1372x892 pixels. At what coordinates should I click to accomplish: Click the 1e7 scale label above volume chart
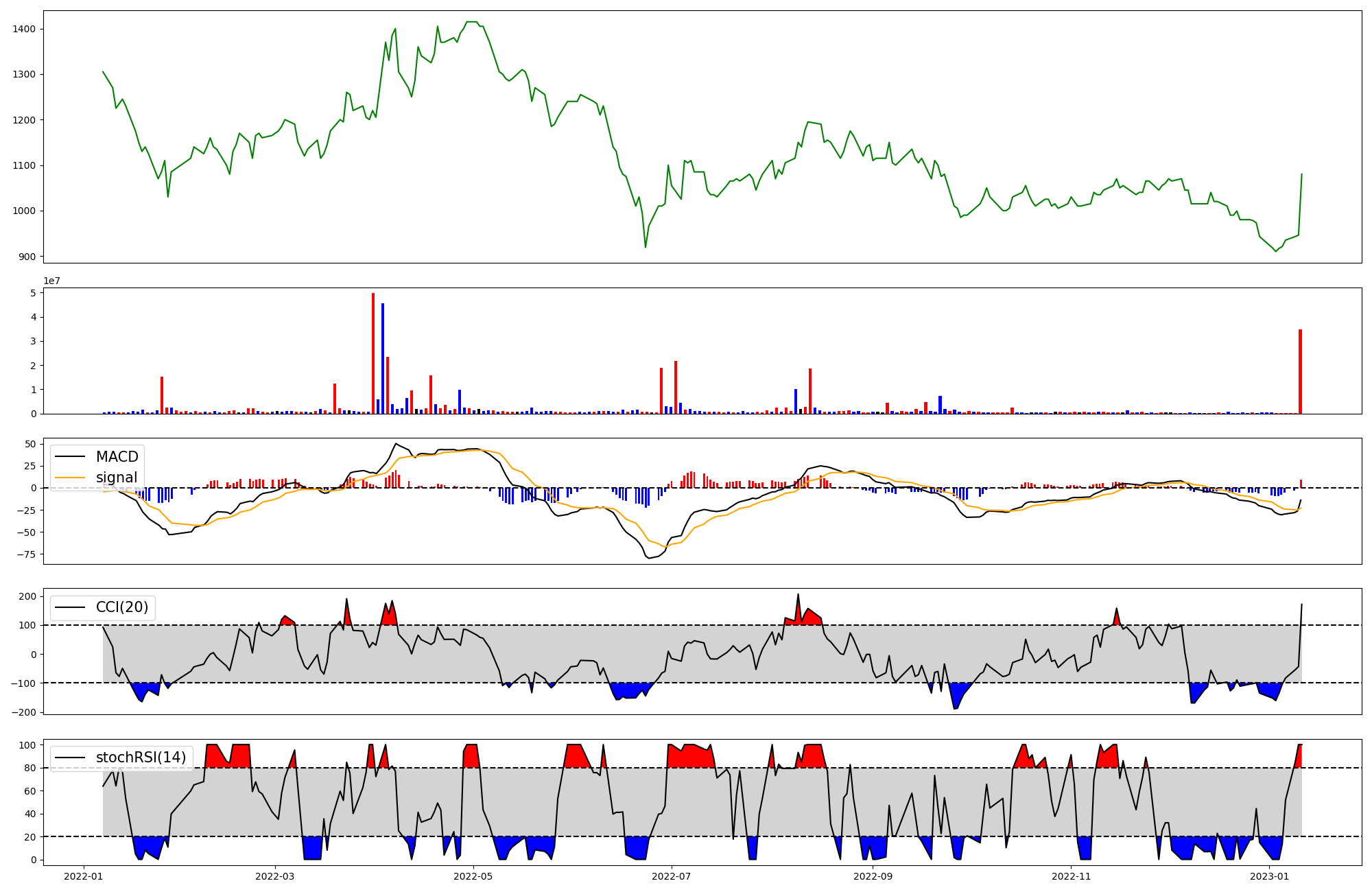[51, 281]
